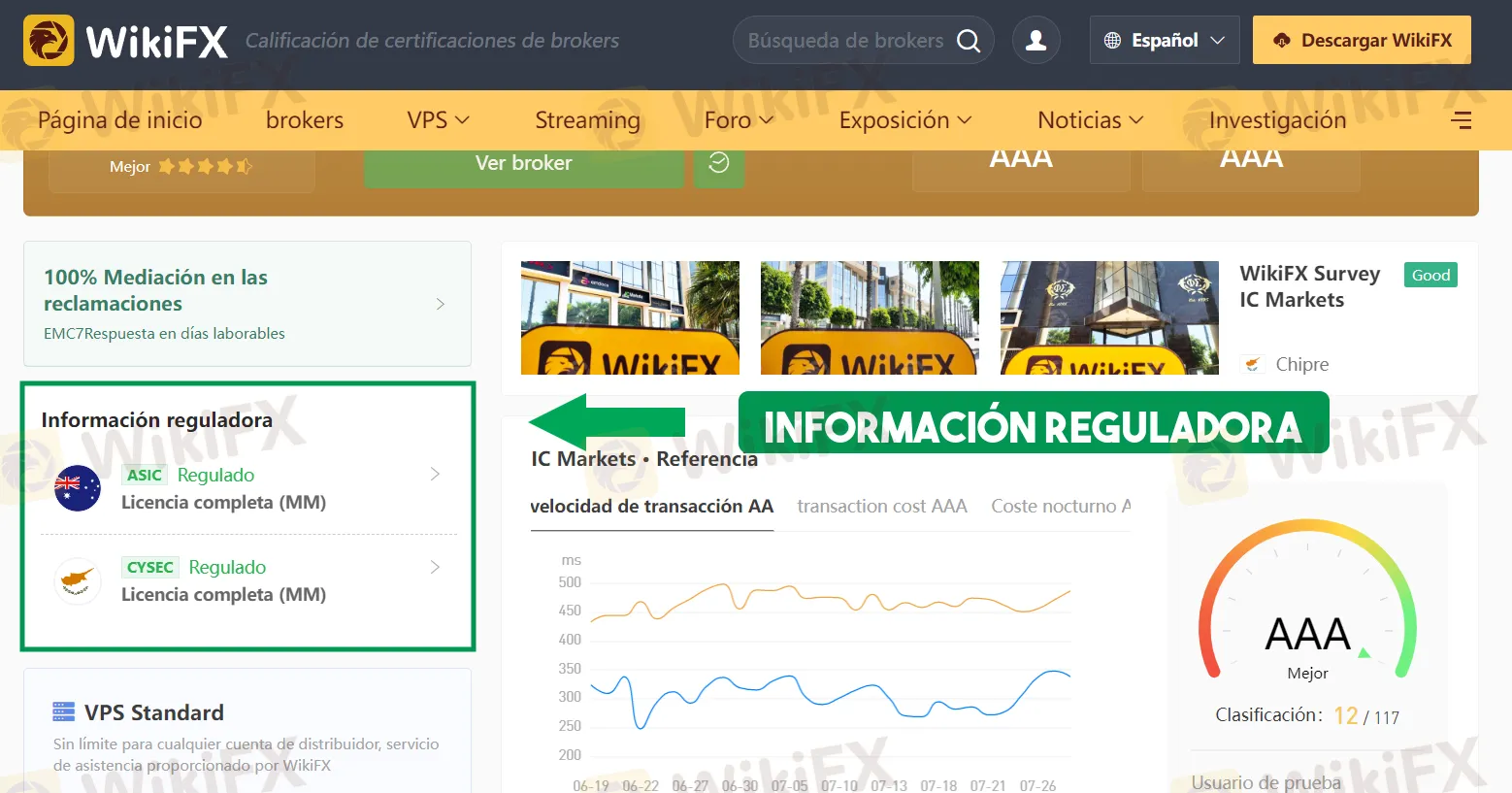
Task: Click the Ver broker button
Action: coord(524,163)
